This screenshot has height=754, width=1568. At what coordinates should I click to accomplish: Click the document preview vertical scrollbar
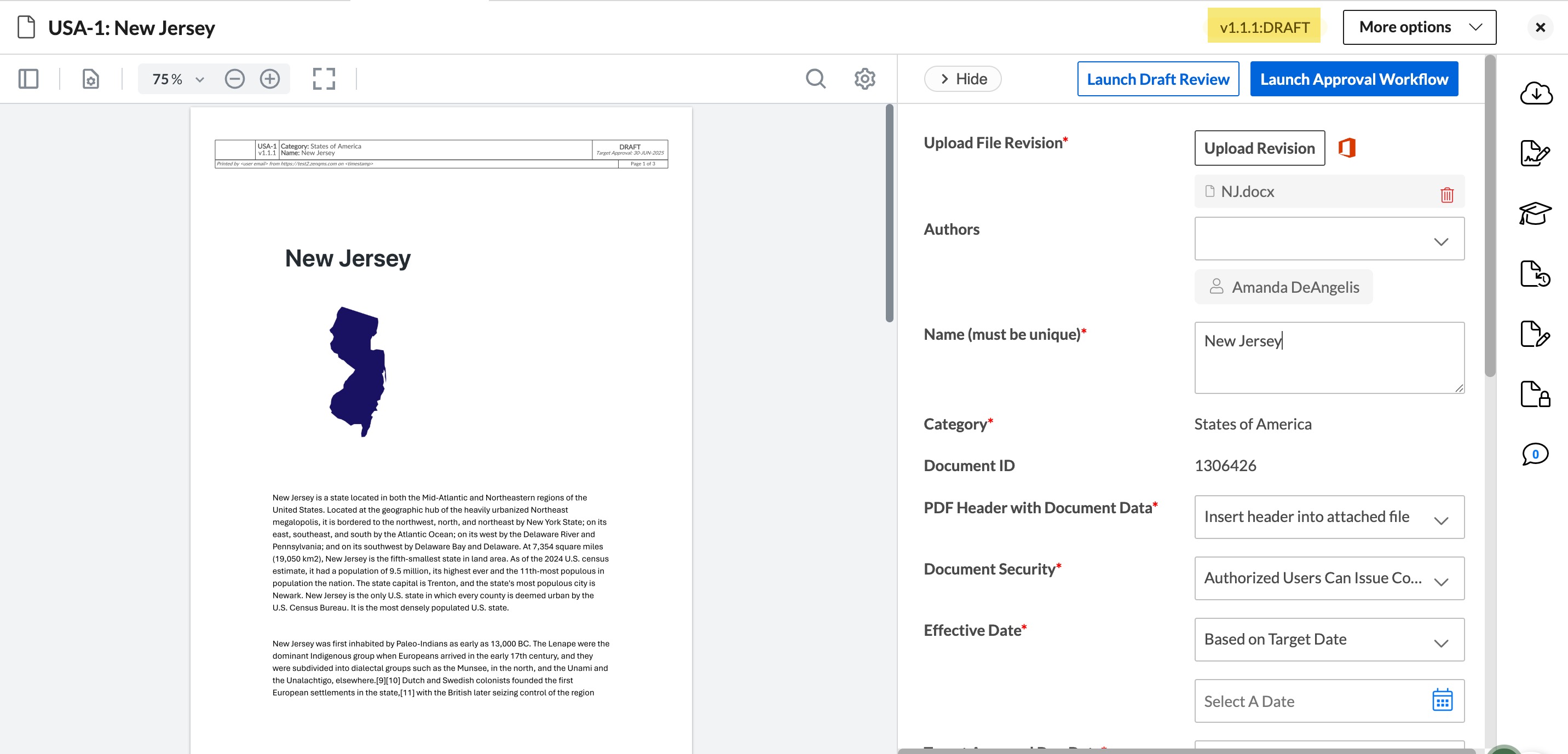(889, 213)
